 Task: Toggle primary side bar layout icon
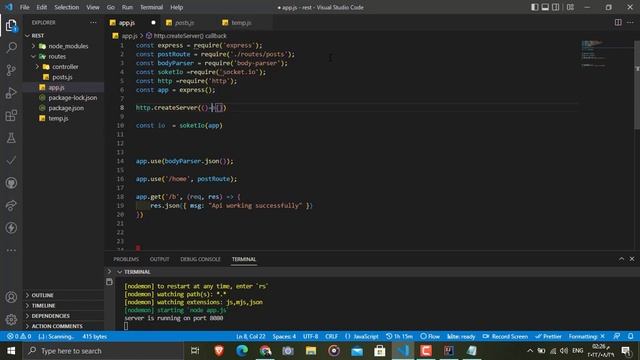[x=534, y=7]
